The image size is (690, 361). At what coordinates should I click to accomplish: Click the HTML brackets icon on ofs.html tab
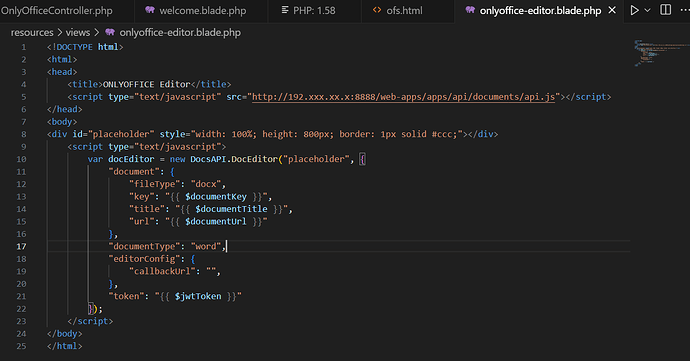377,10
